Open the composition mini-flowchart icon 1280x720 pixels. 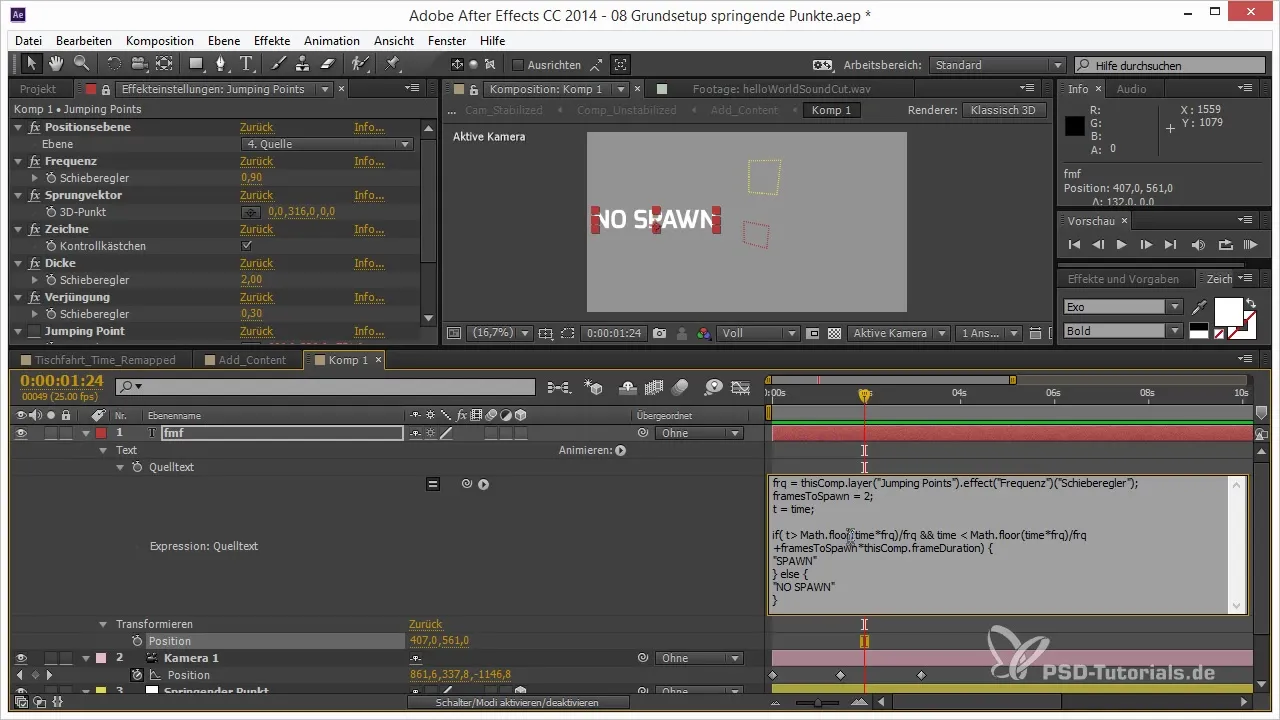(558, 387)
